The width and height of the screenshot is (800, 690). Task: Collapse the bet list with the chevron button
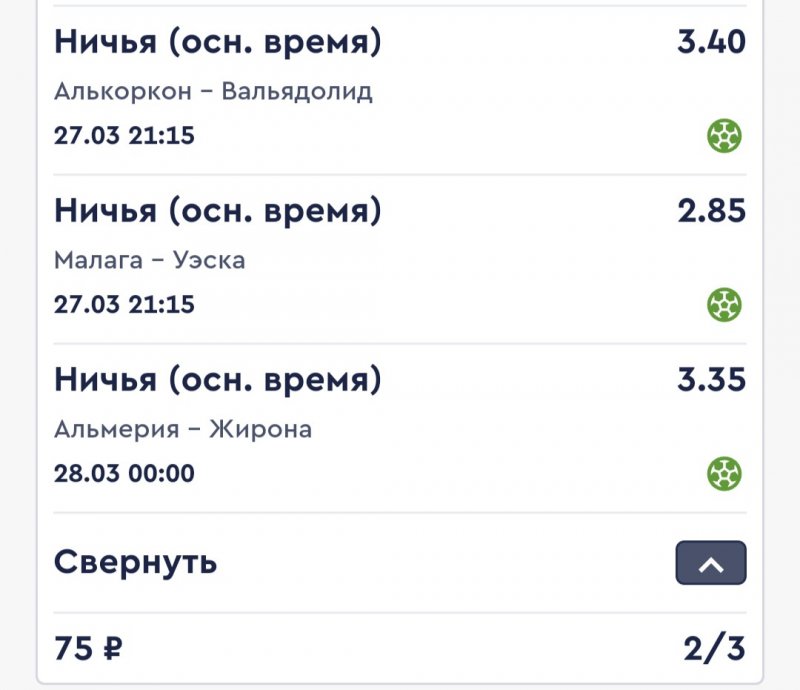pyautogui.click(x=711, y=563)
